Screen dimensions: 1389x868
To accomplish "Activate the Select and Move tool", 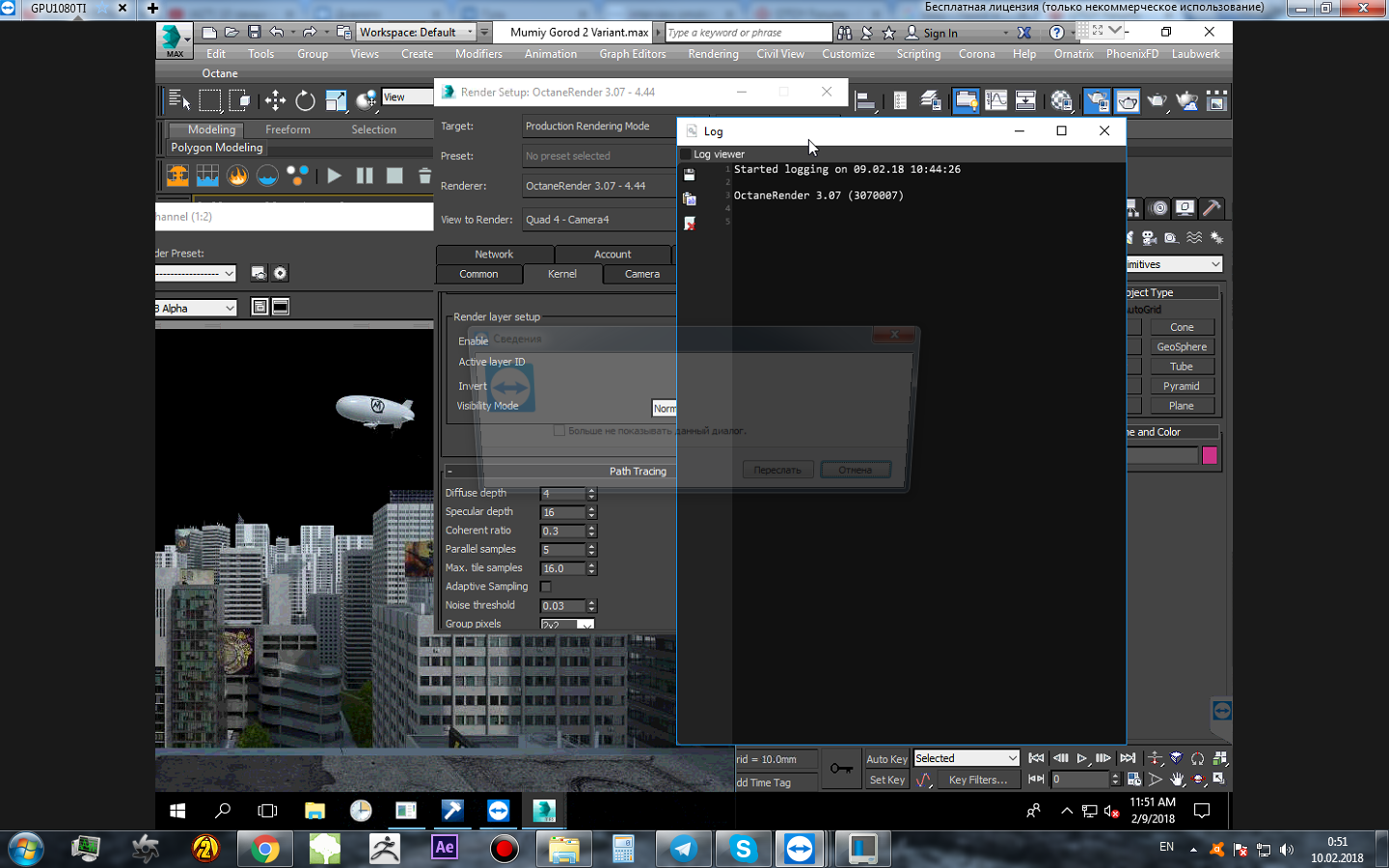I will [275, 100].
